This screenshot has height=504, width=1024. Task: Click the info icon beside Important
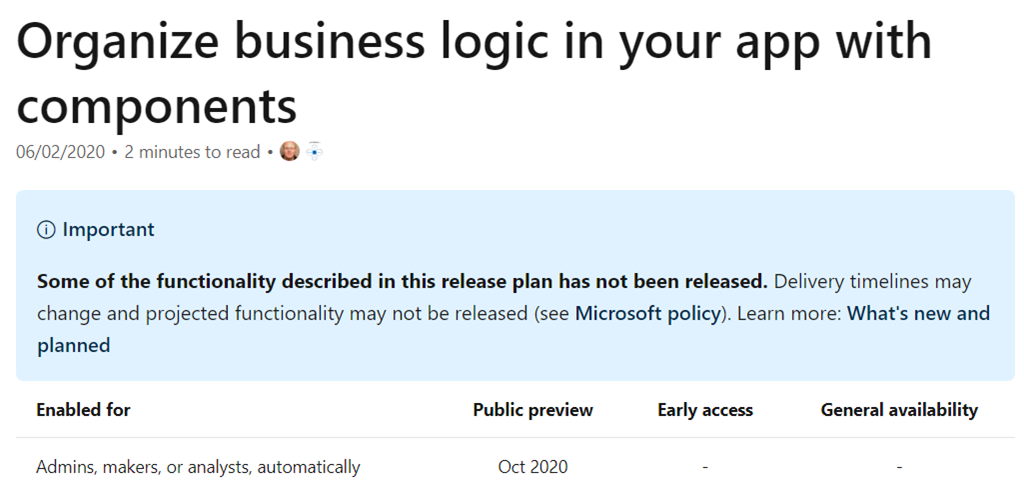46,230
